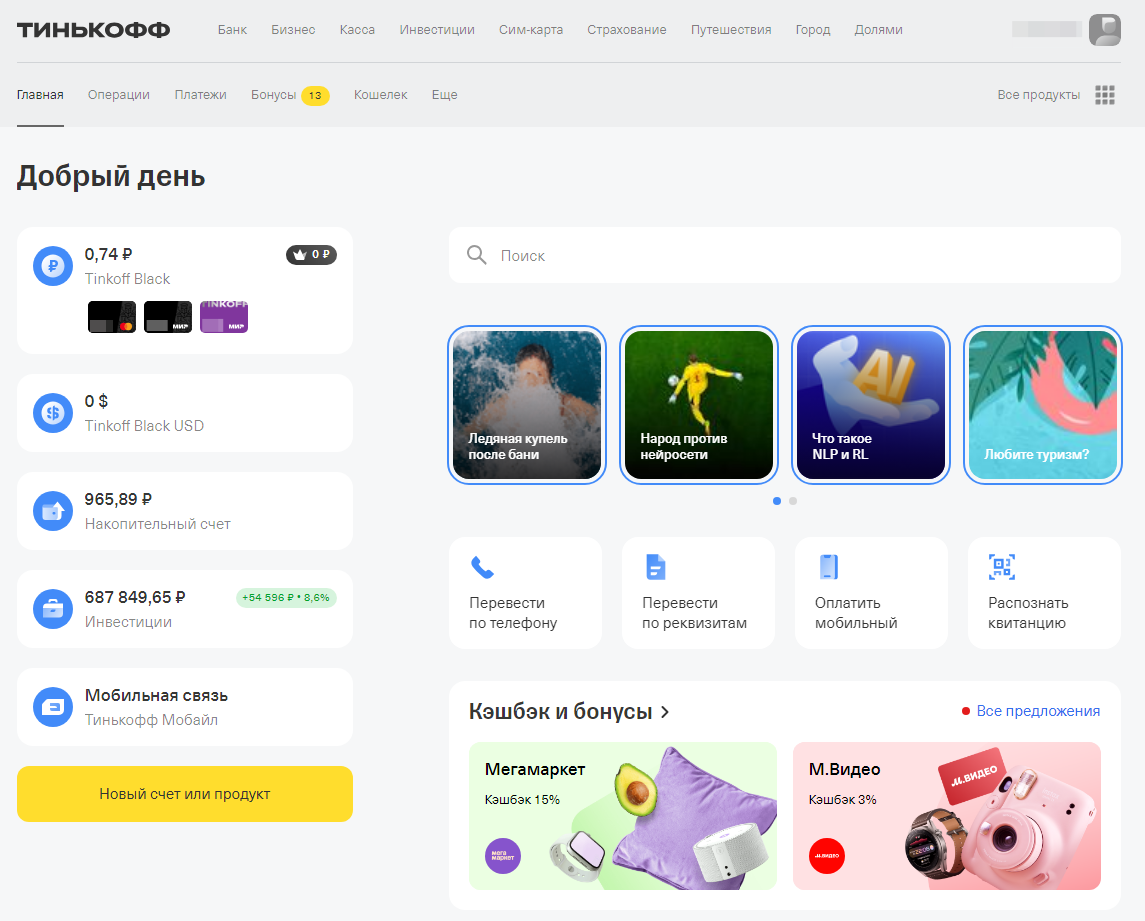Click the Мобильная связь SIM icon

coord(53,707)
